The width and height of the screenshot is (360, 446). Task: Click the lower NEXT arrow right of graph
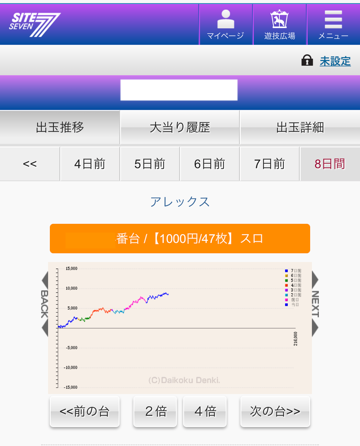[315, 328]
